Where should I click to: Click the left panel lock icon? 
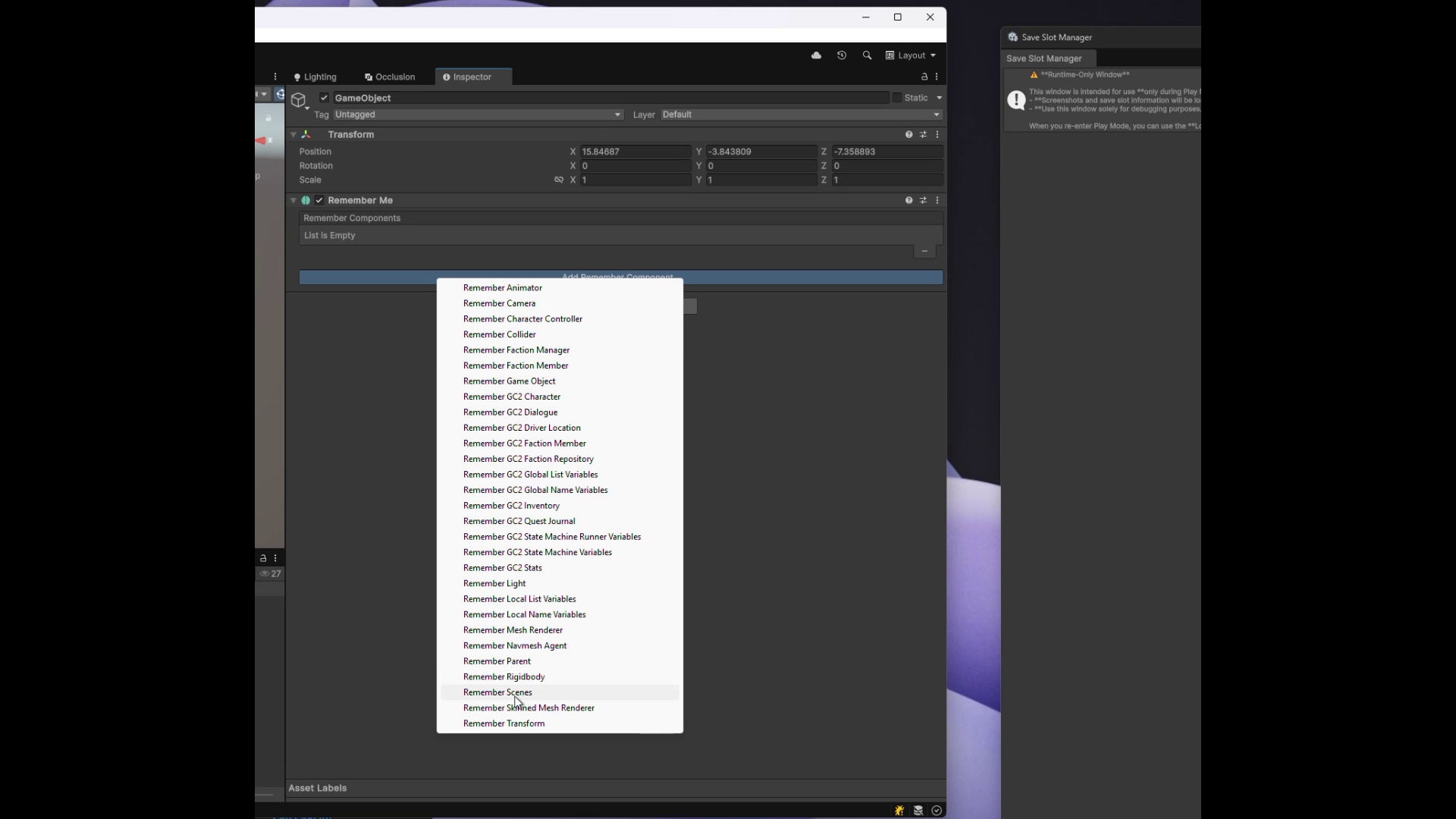tap(263, 558)
